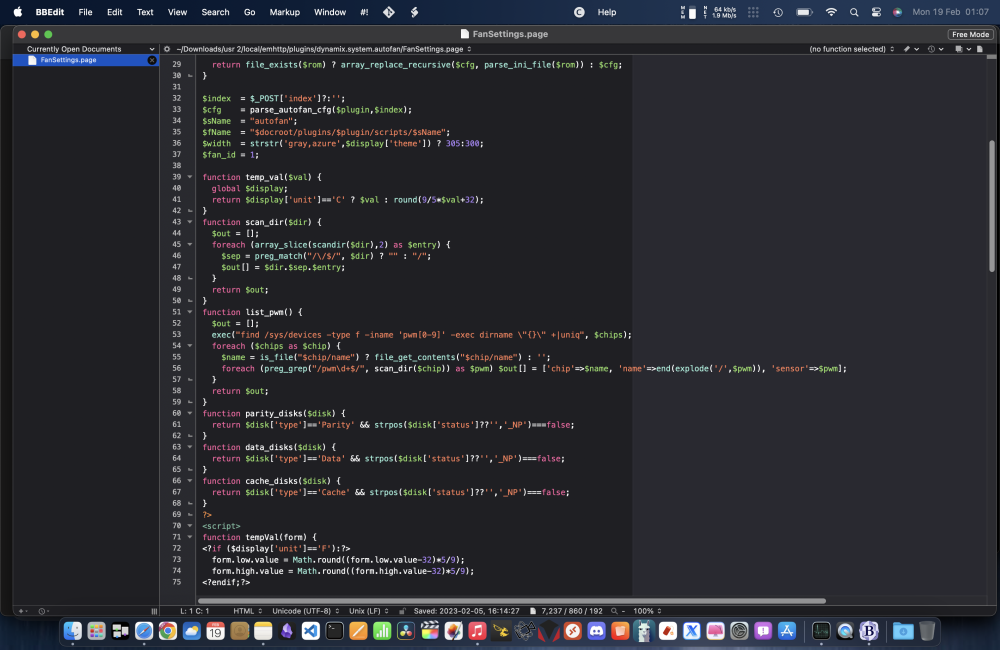The image size is (1000, 650).
Task: Open the Search menu
Action: click(216, 12)
